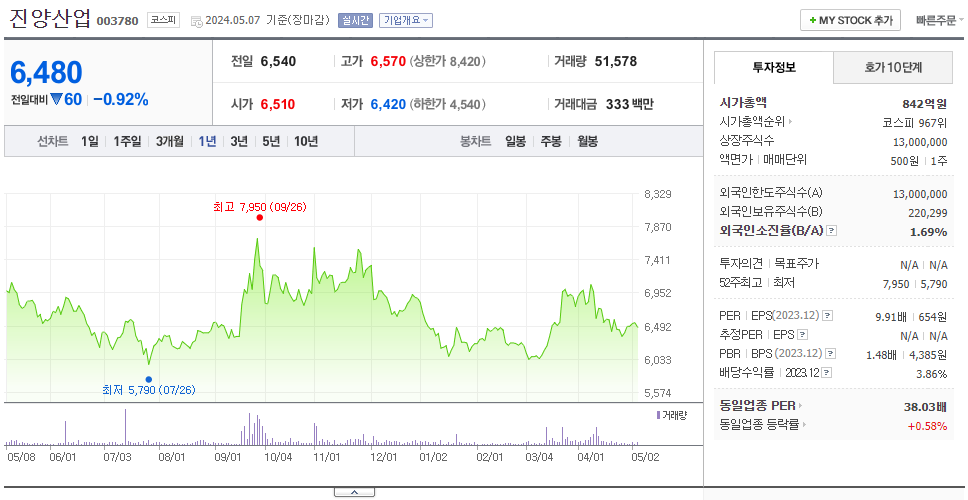Open the 기업개요 dropdown
The height and width of the screenshot is (500, 968).
(406, 20)
